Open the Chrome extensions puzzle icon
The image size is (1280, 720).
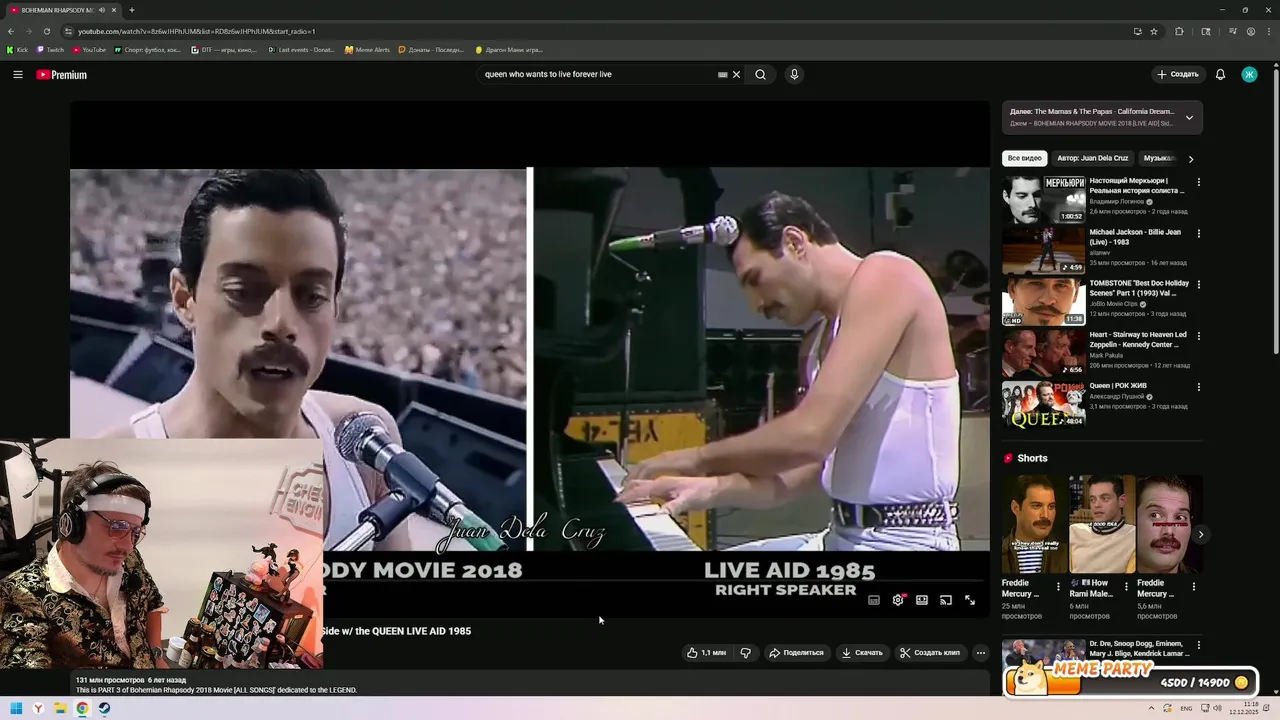(1179, 31)
